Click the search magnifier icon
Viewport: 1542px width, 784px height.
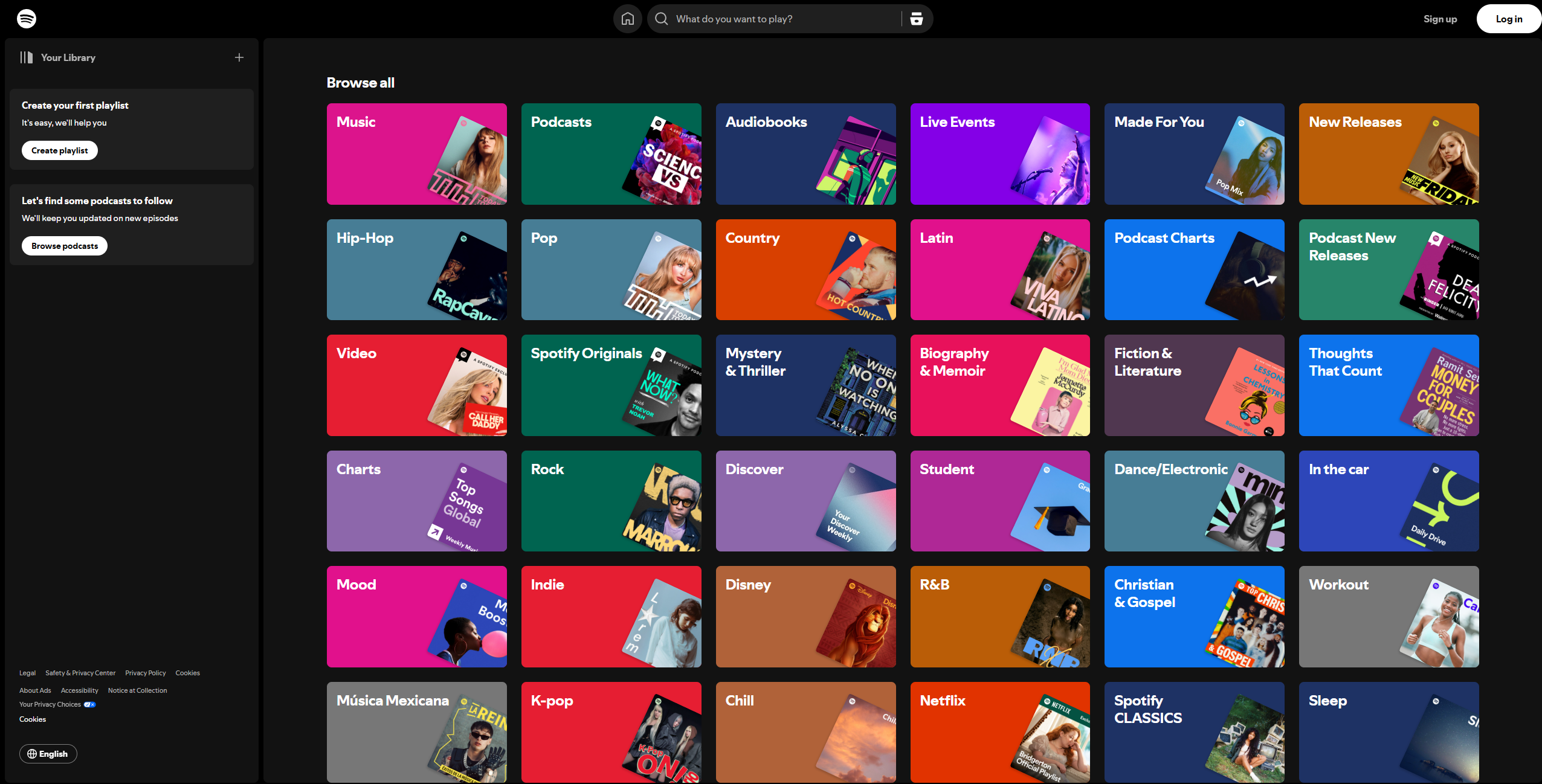662,19
